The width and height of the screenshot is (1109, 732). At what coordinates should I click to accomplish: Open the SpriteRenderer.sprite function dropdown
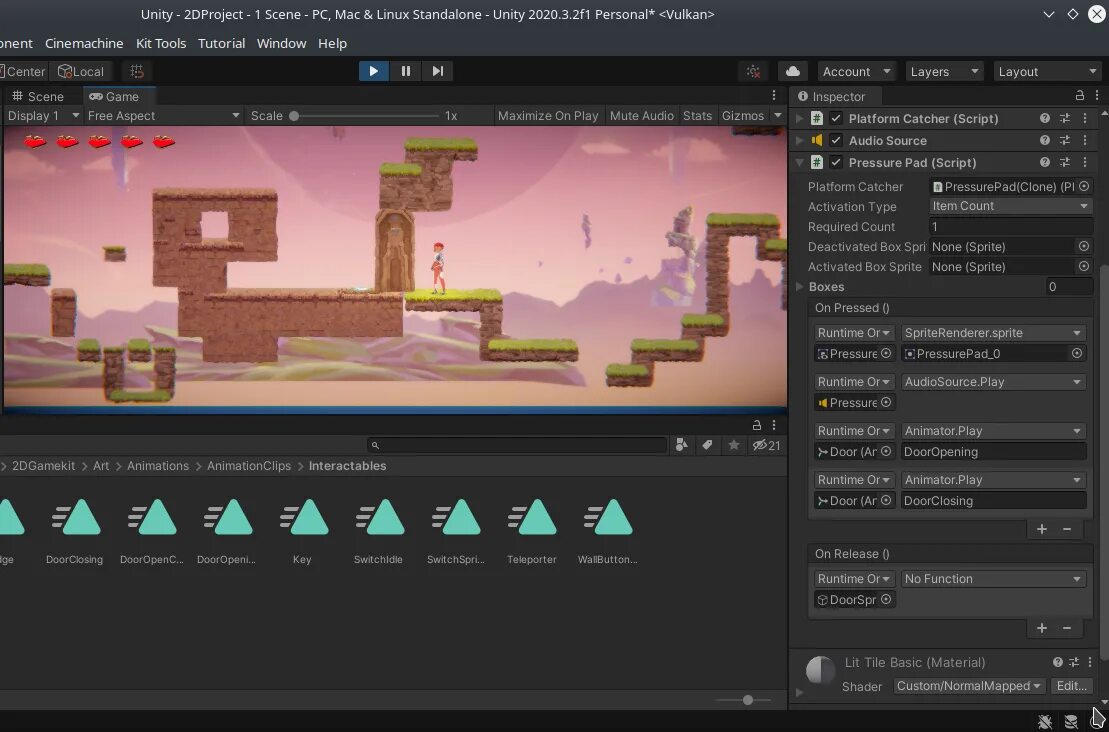coord(993,332)
